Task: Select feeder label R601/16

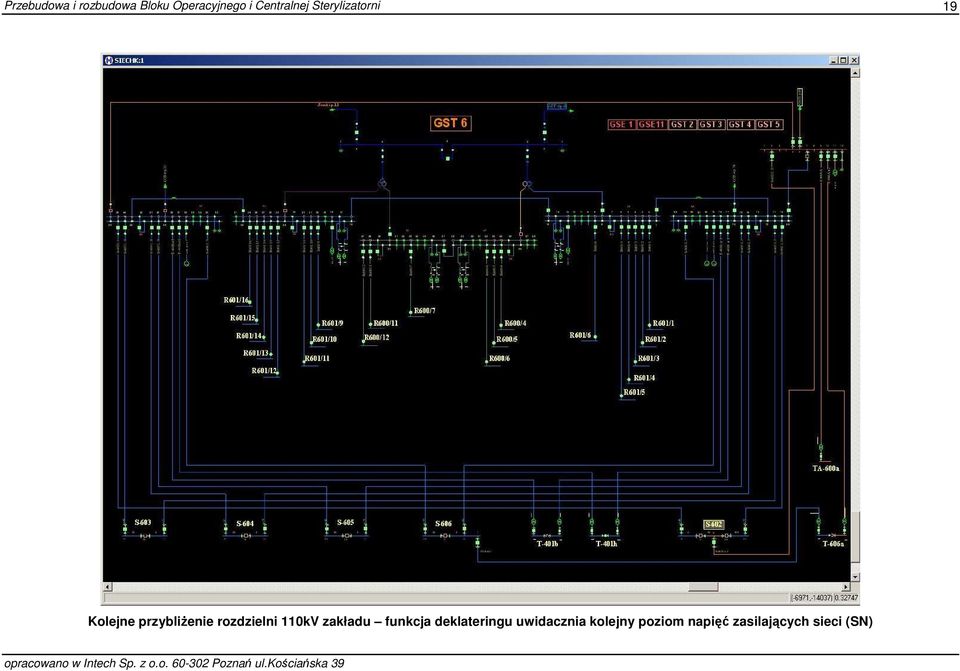Action: [x=236, y=300]
